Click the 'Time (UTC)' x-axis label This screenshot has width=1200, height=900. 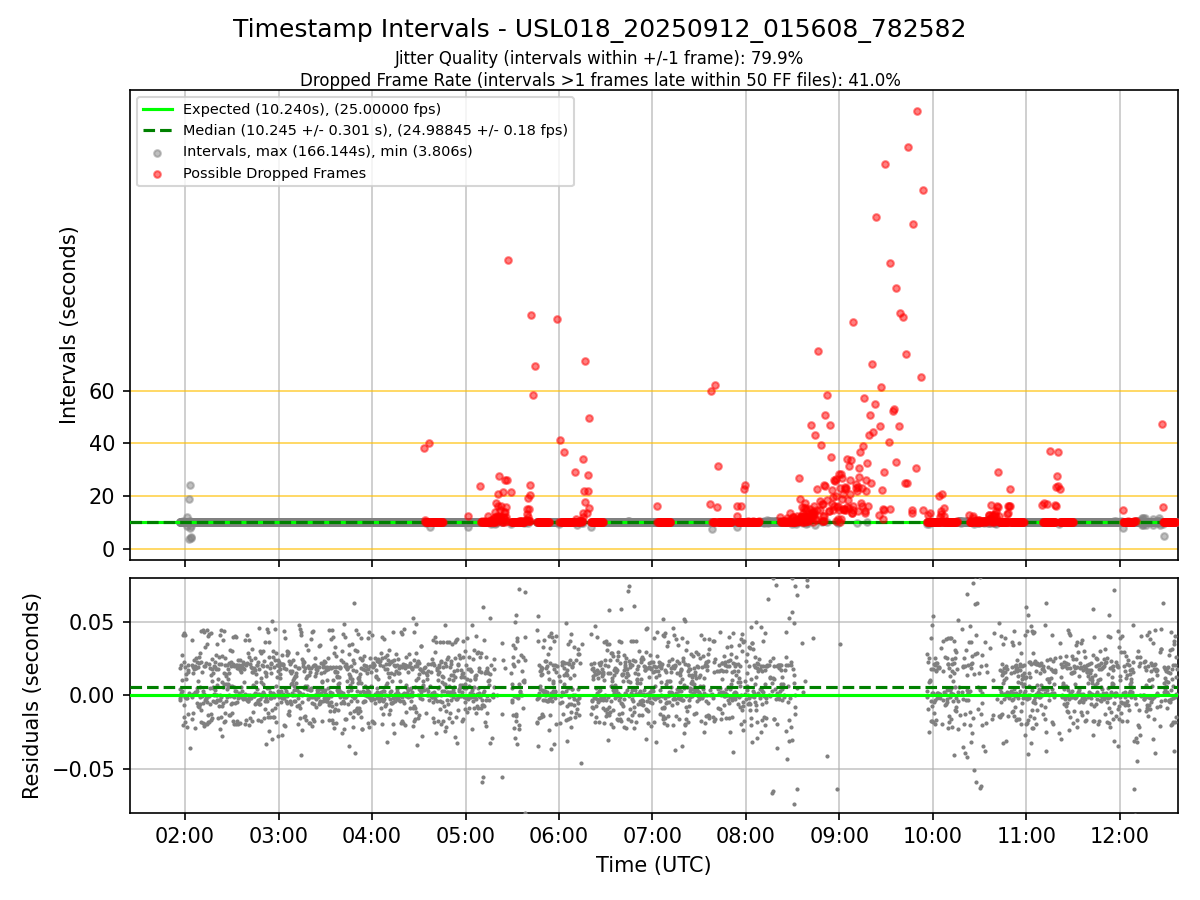(x=654, y=865)
